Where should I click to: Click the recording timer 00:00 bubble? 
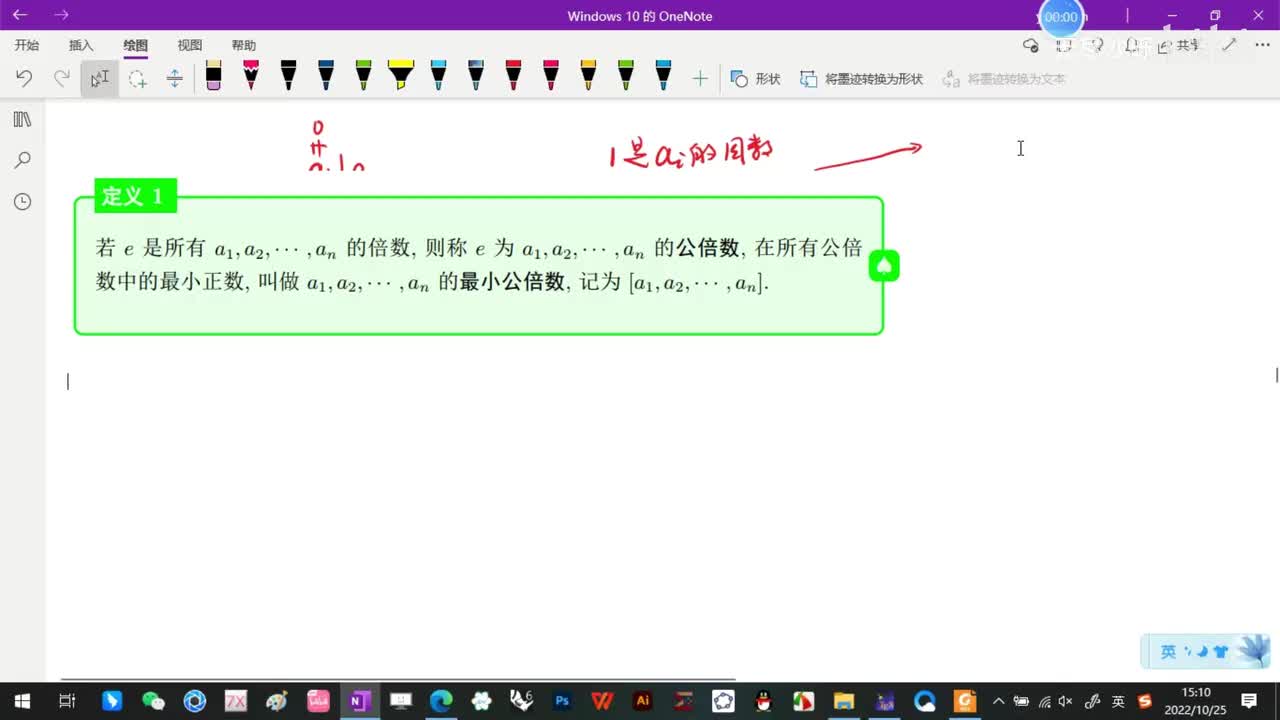coord(1061,17)
